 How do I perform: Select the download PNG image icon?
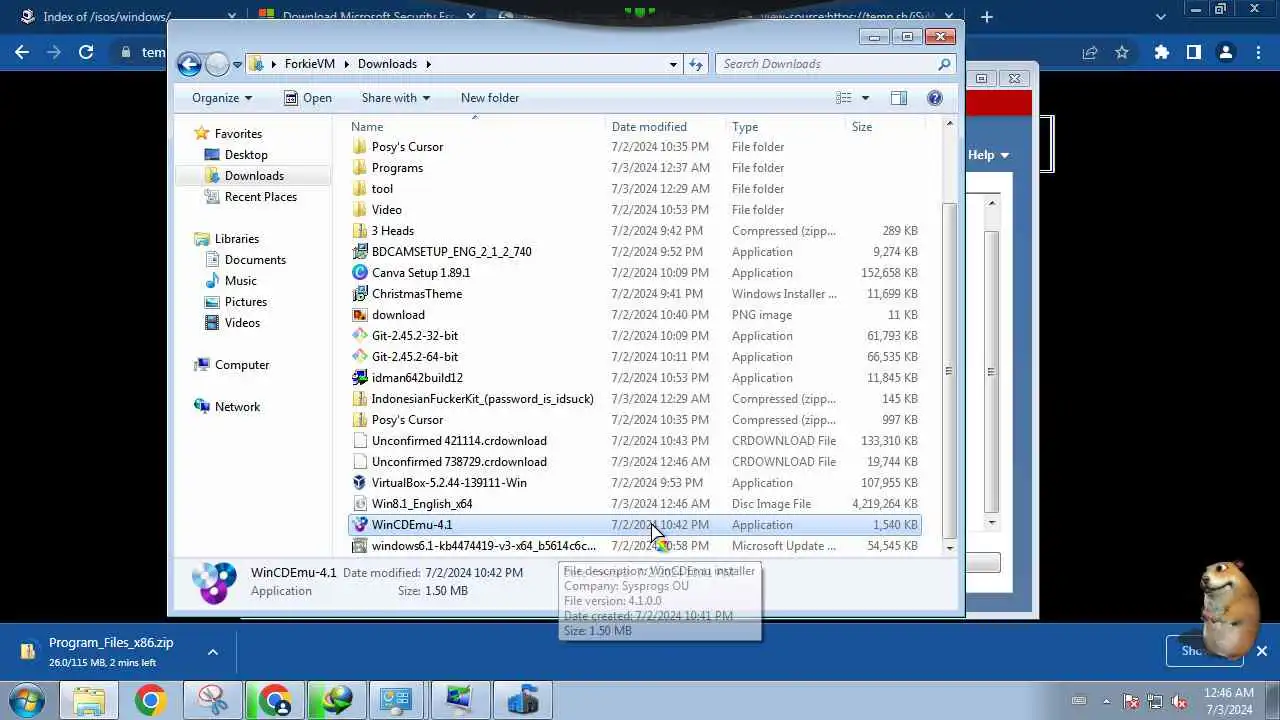click(x=360, y=315)
